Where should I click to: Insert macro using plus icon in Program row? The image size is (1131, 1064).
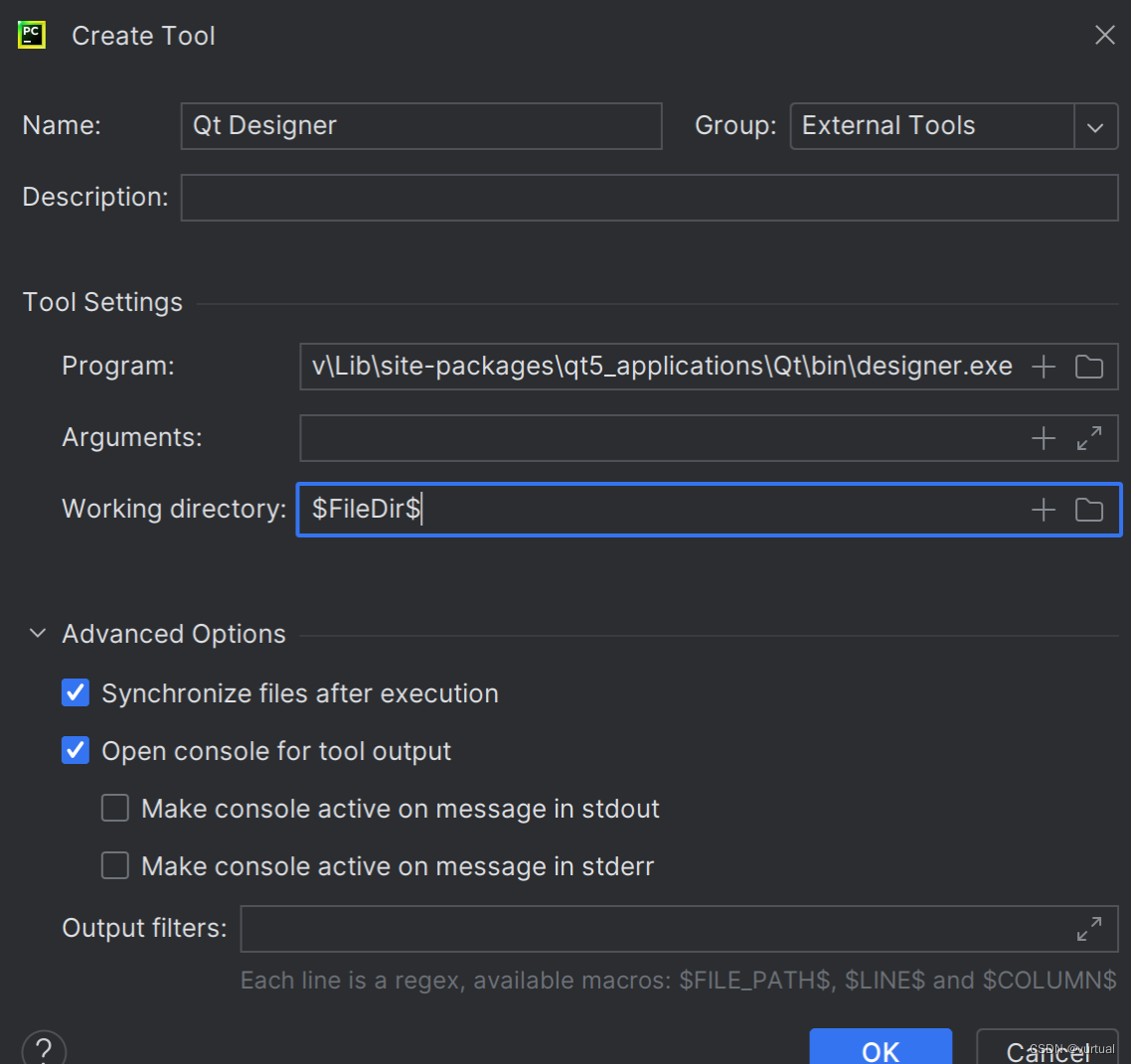click(1043, 367)
